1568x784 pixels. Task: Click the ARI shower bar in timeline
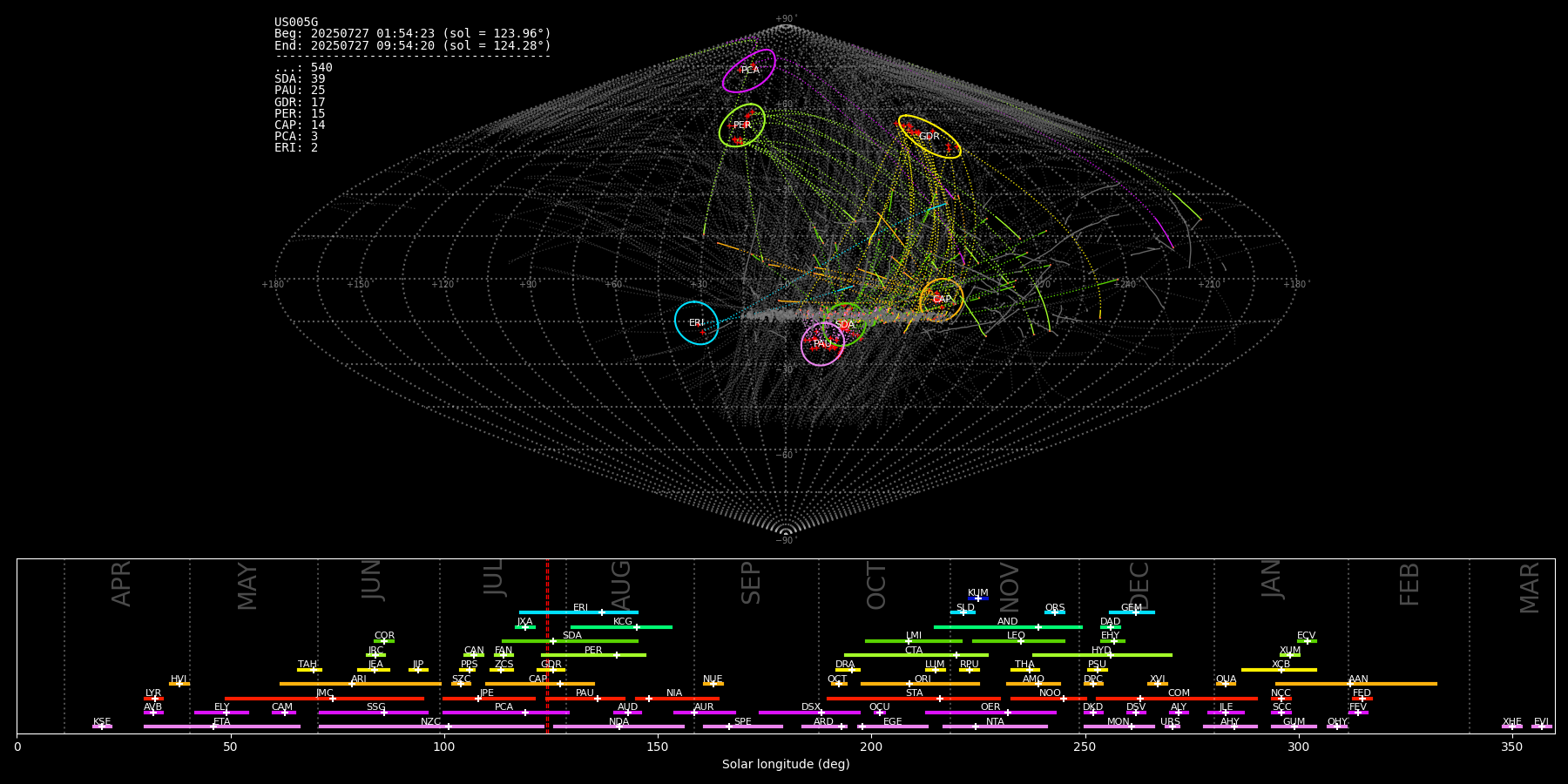(360, 684)
